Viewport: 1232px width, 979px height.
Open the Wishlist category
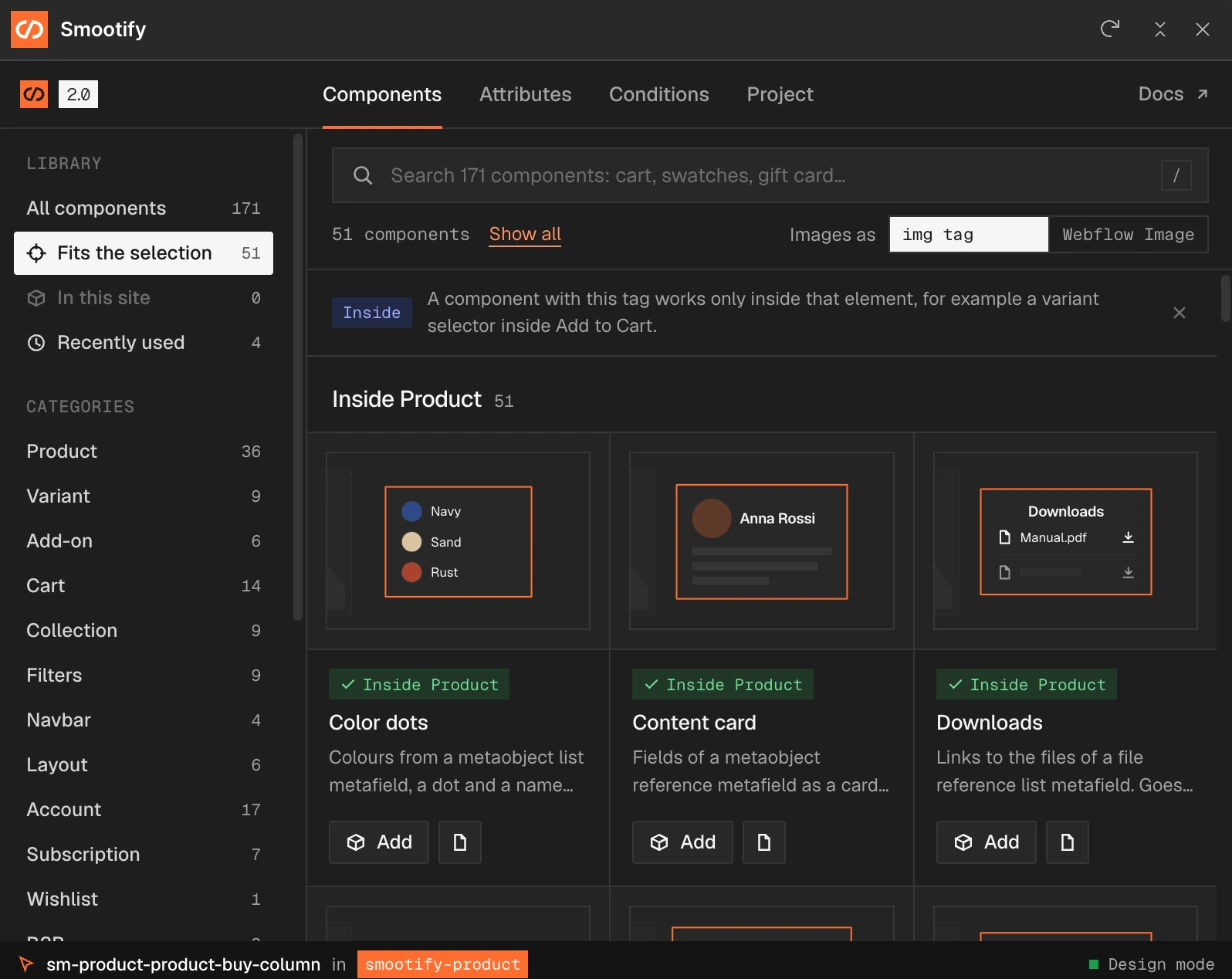(x=143, y=899)
